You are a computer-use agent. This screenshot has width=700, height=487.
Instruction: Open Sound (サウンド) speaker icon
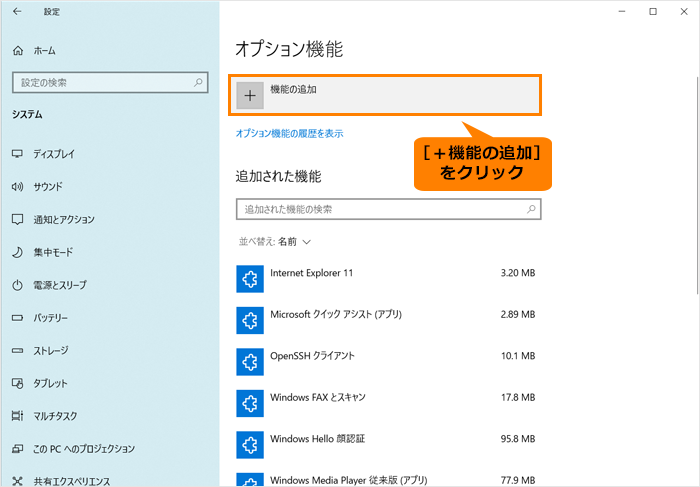17,187
